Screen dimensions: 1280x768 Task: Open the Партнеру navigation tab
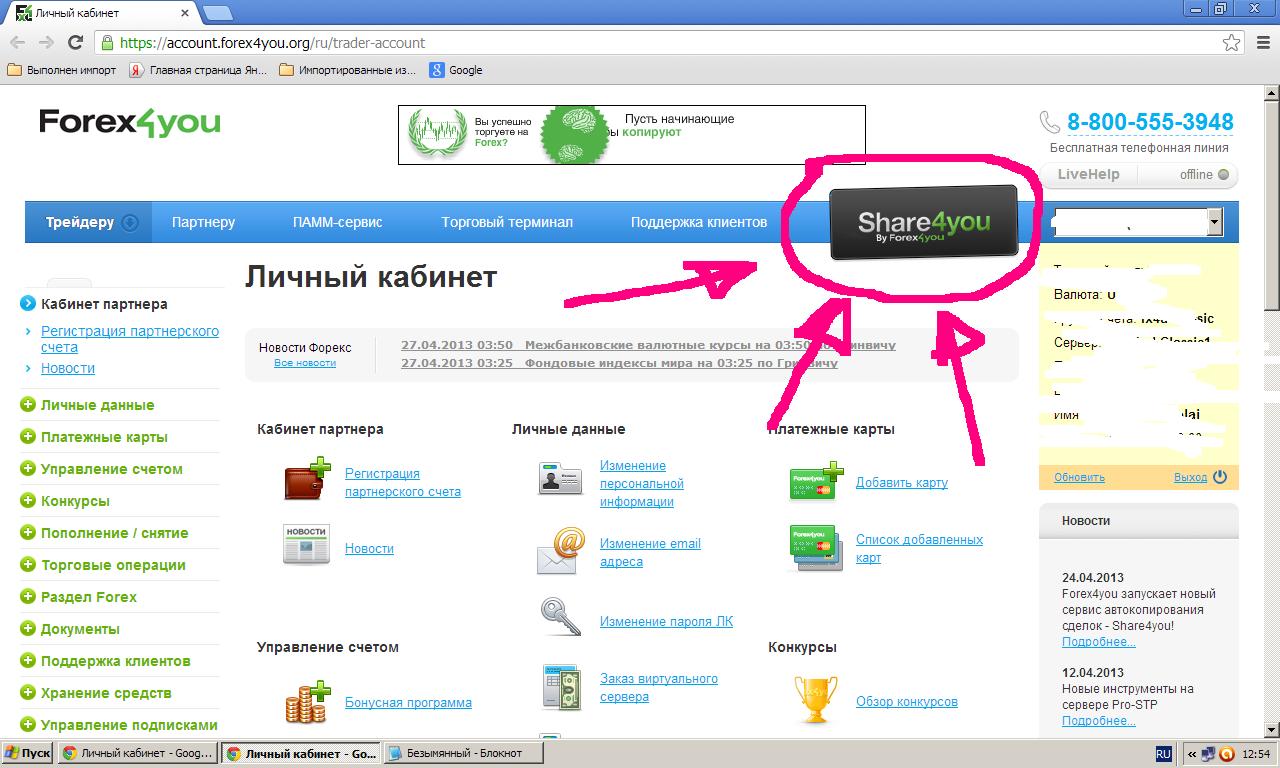tap(203, 222)
